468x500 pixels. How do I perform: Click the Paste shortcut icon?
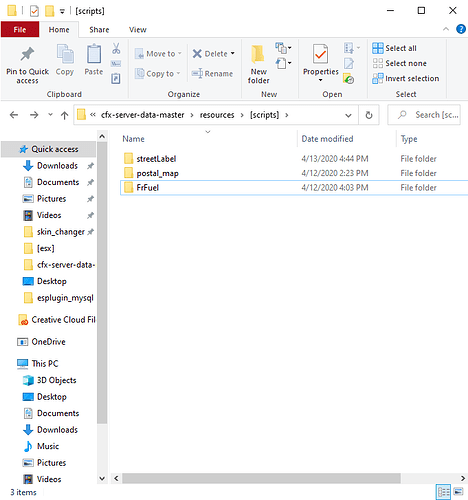116,79
